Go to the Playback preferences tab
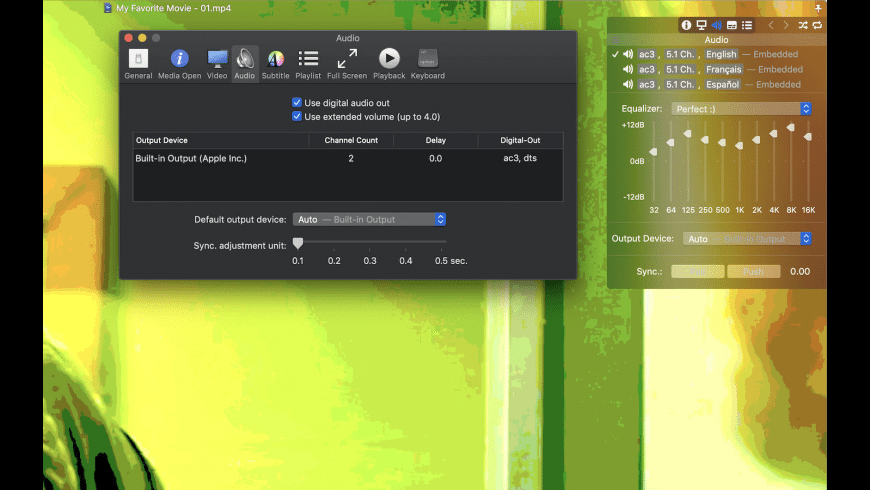This screenshot has width=870, height=490. 389,64
